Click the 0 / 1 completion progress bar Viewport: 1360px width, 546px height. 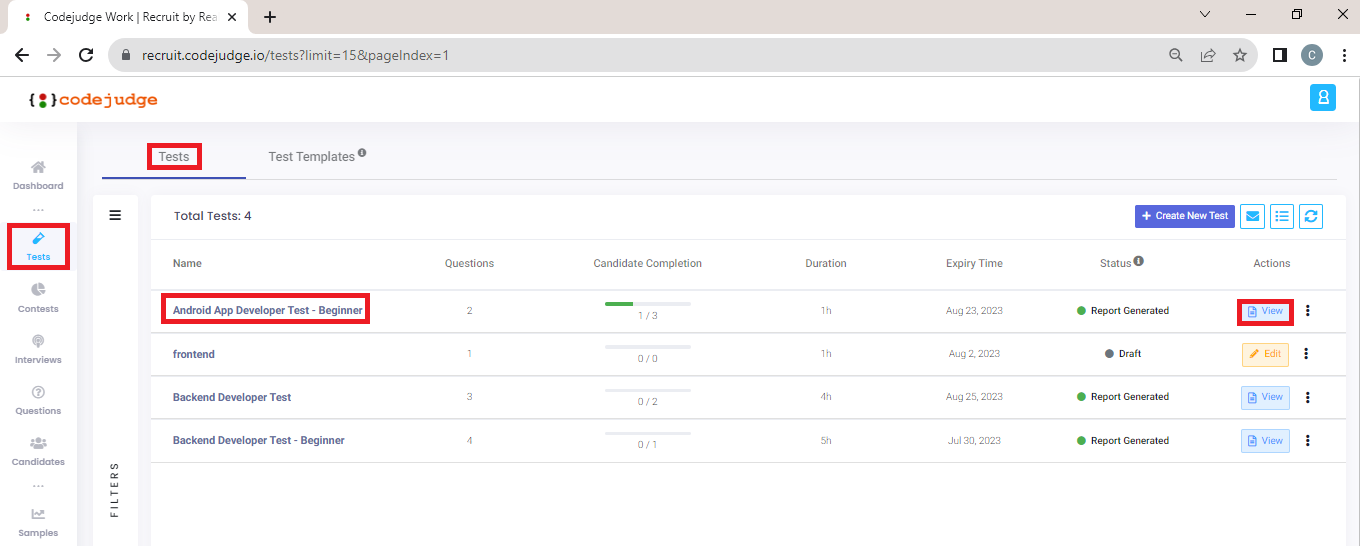648,433
